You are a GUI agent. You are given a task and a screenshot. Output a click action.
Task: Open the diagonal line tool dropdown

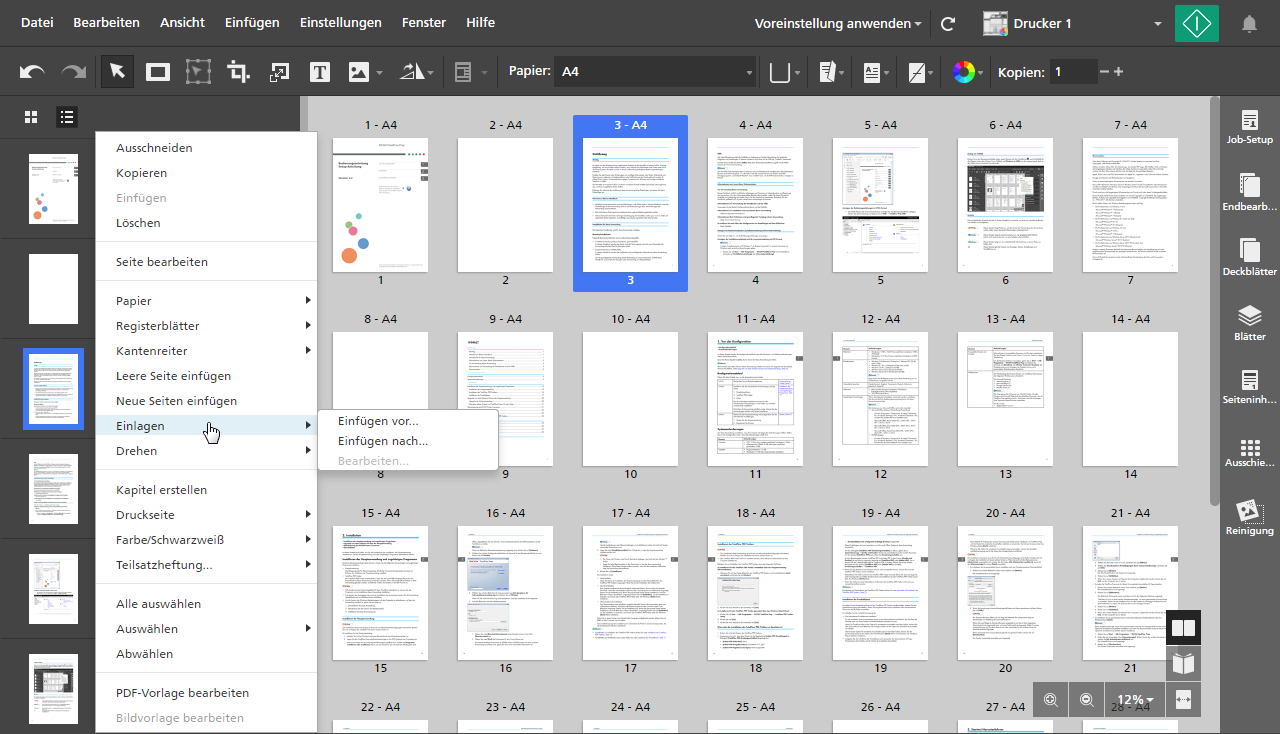point(921,72)
